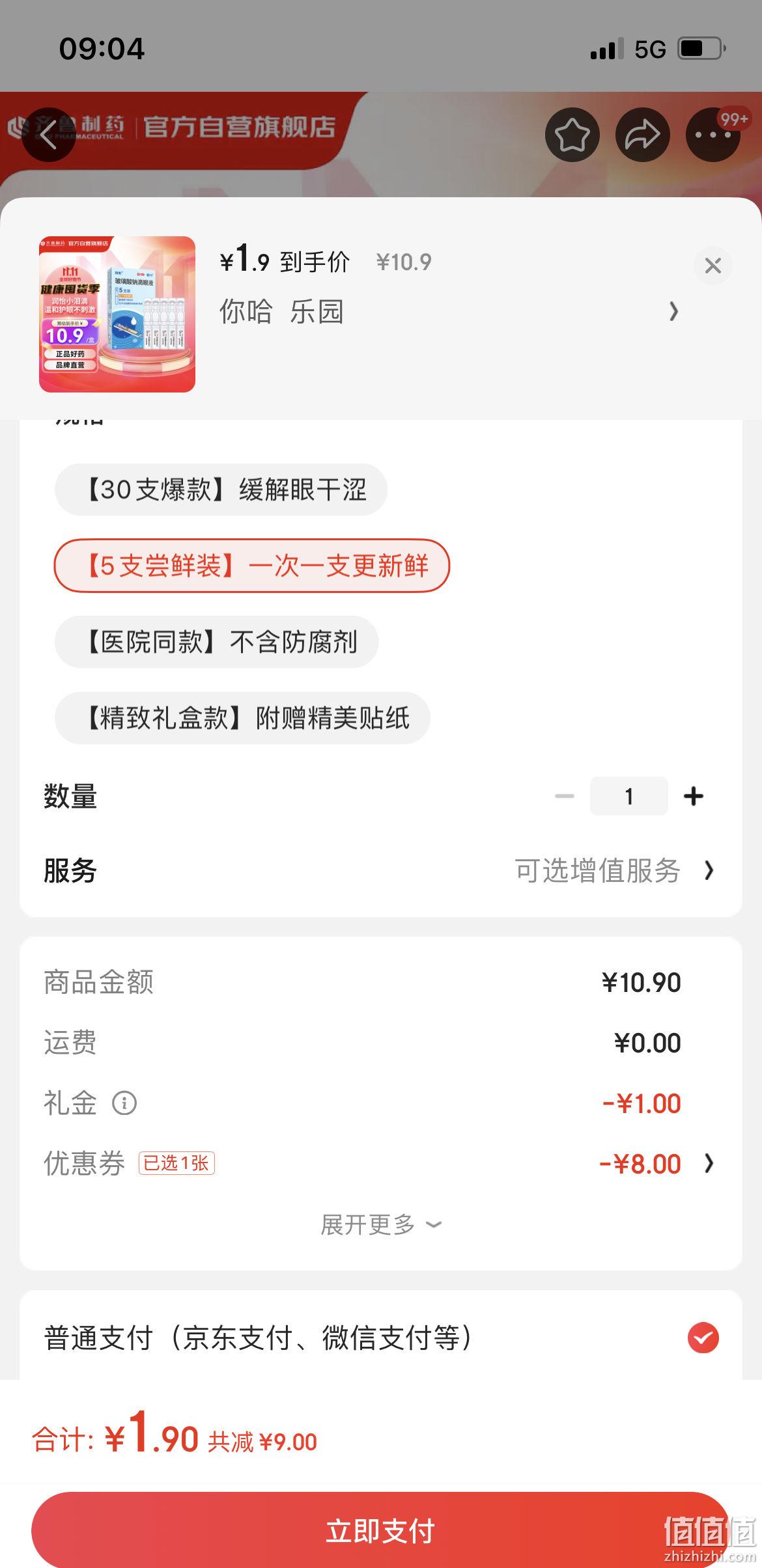The image size is (762, 1568).
Task: Open the three-dots more menu
Action: point(713,135)
